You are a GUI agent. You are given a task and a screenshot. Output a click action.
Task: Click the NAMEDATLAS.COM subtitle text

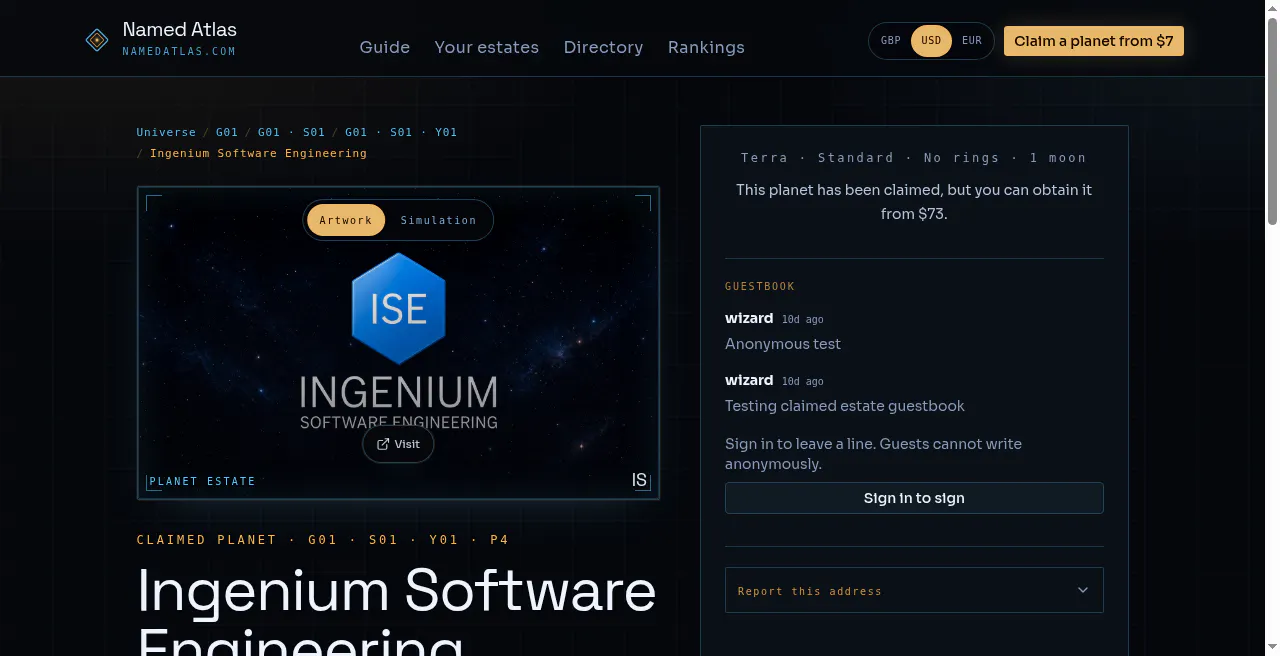click(x=179, y=51)
